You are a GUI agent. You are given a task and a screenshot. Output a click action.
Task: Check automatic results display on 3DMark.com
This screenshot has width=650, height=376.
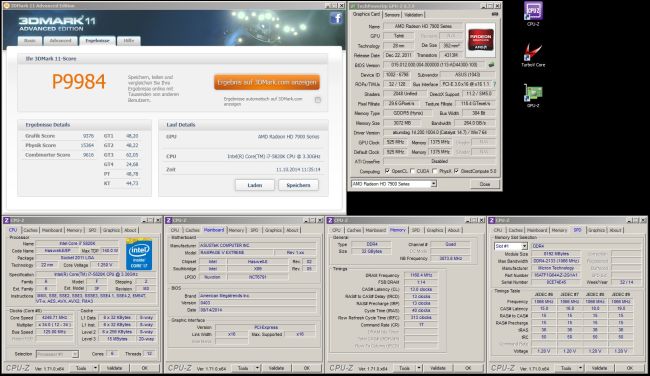(x=318, y=100)
